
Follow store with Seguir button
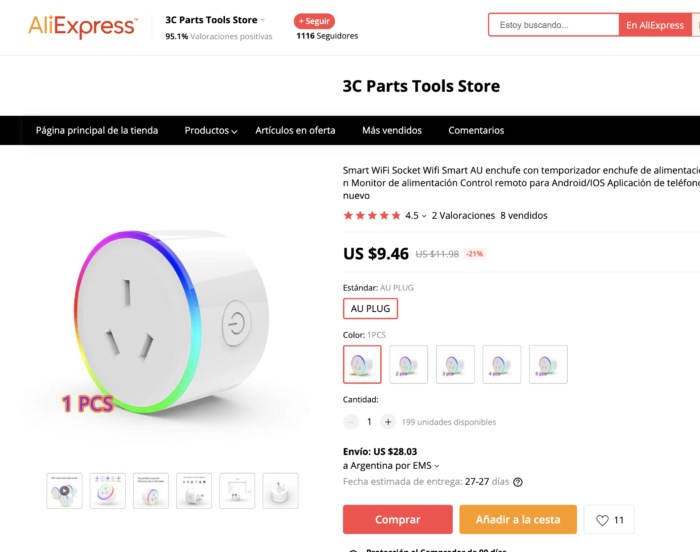click(x=314, y=21)
